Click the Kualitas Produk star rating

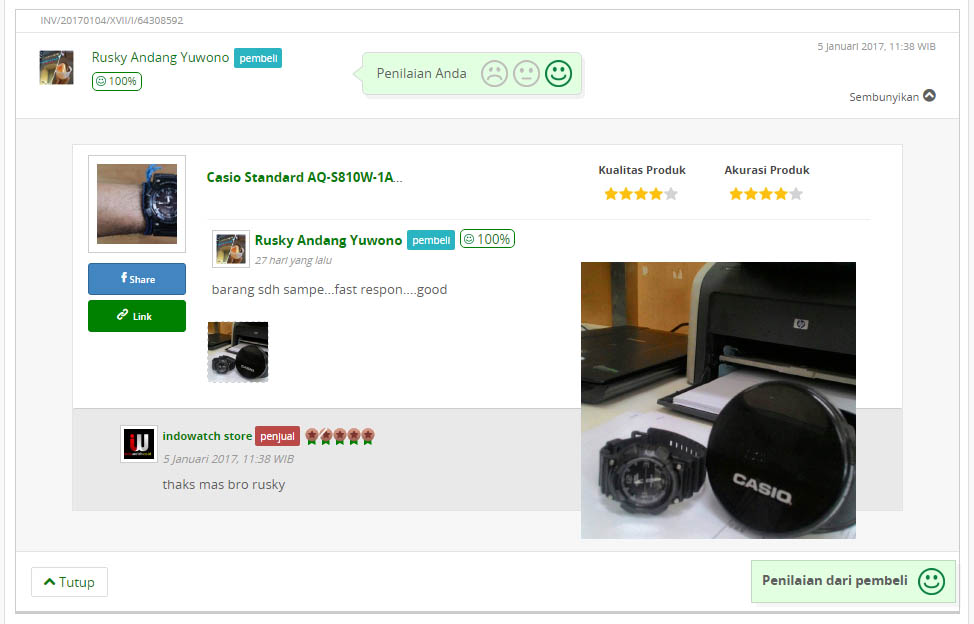(641, 194)
